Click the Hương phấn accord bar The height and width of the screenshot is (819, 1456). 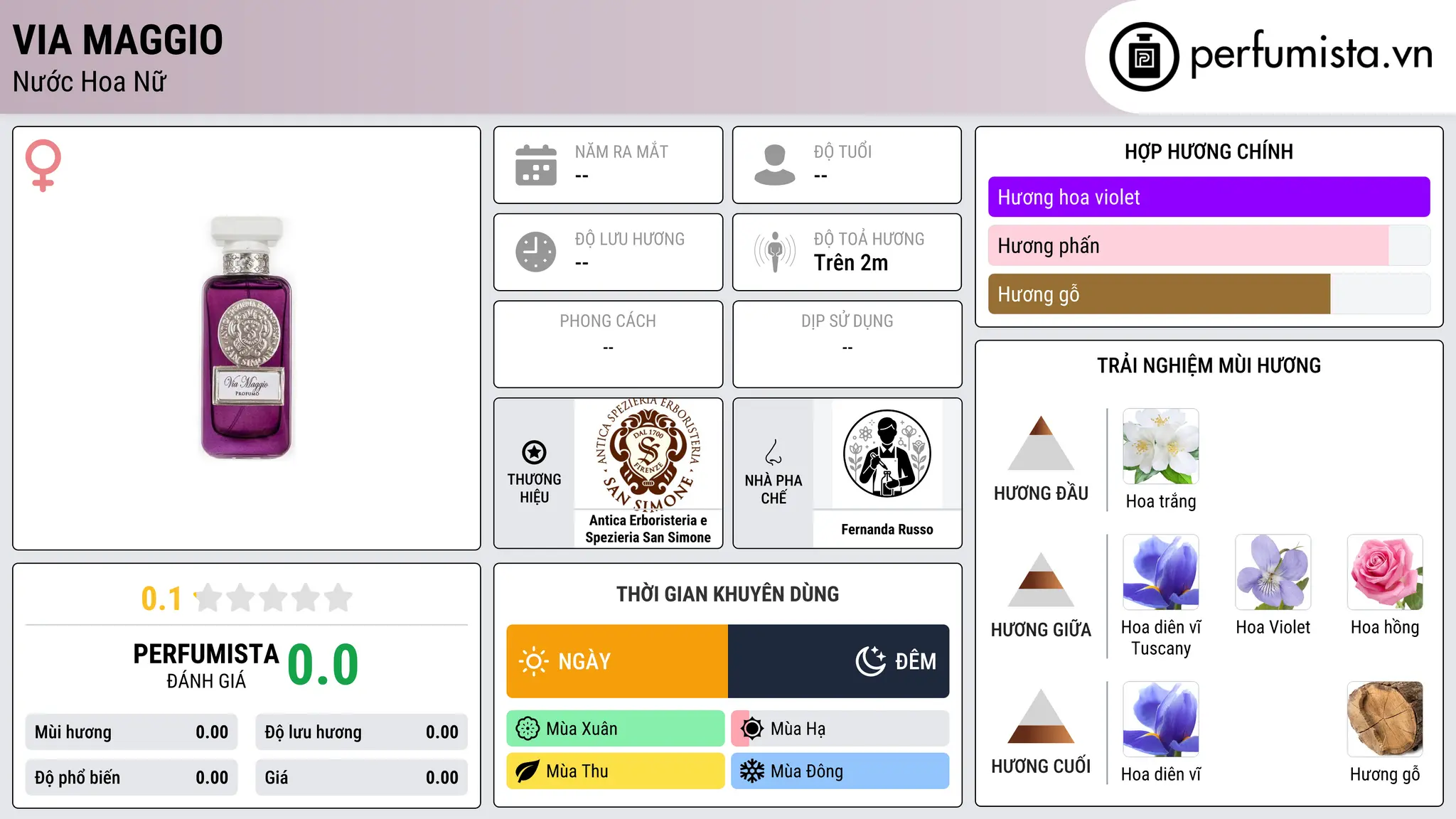[x=1209, y=245]
